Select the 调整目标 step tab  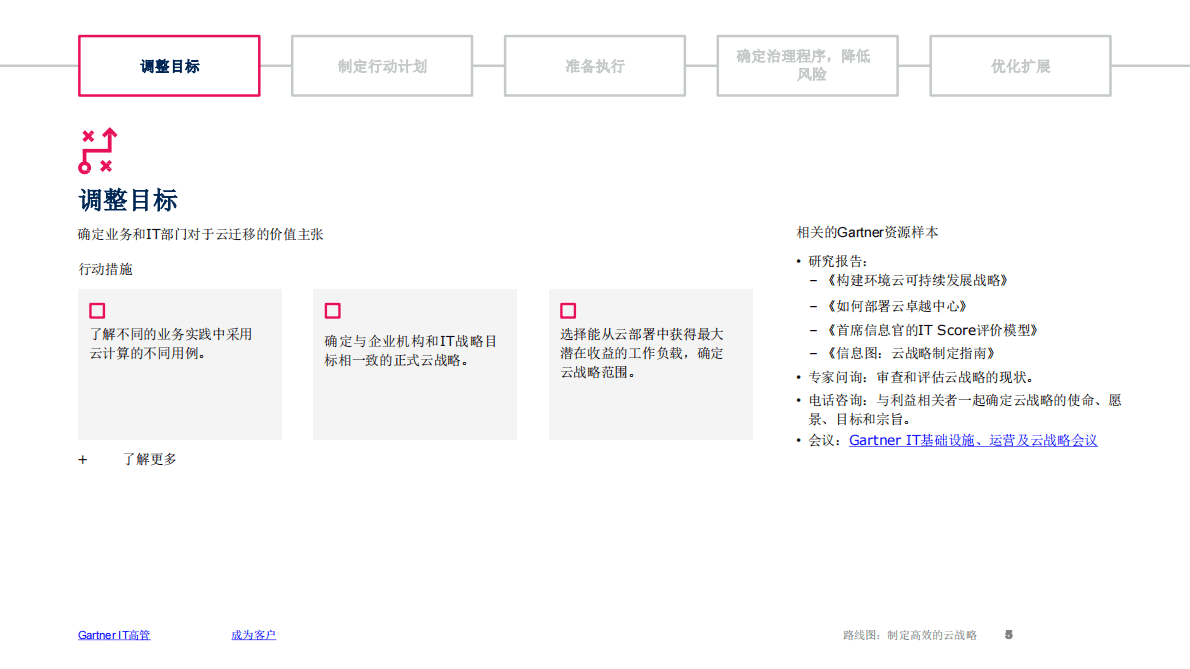169,66
